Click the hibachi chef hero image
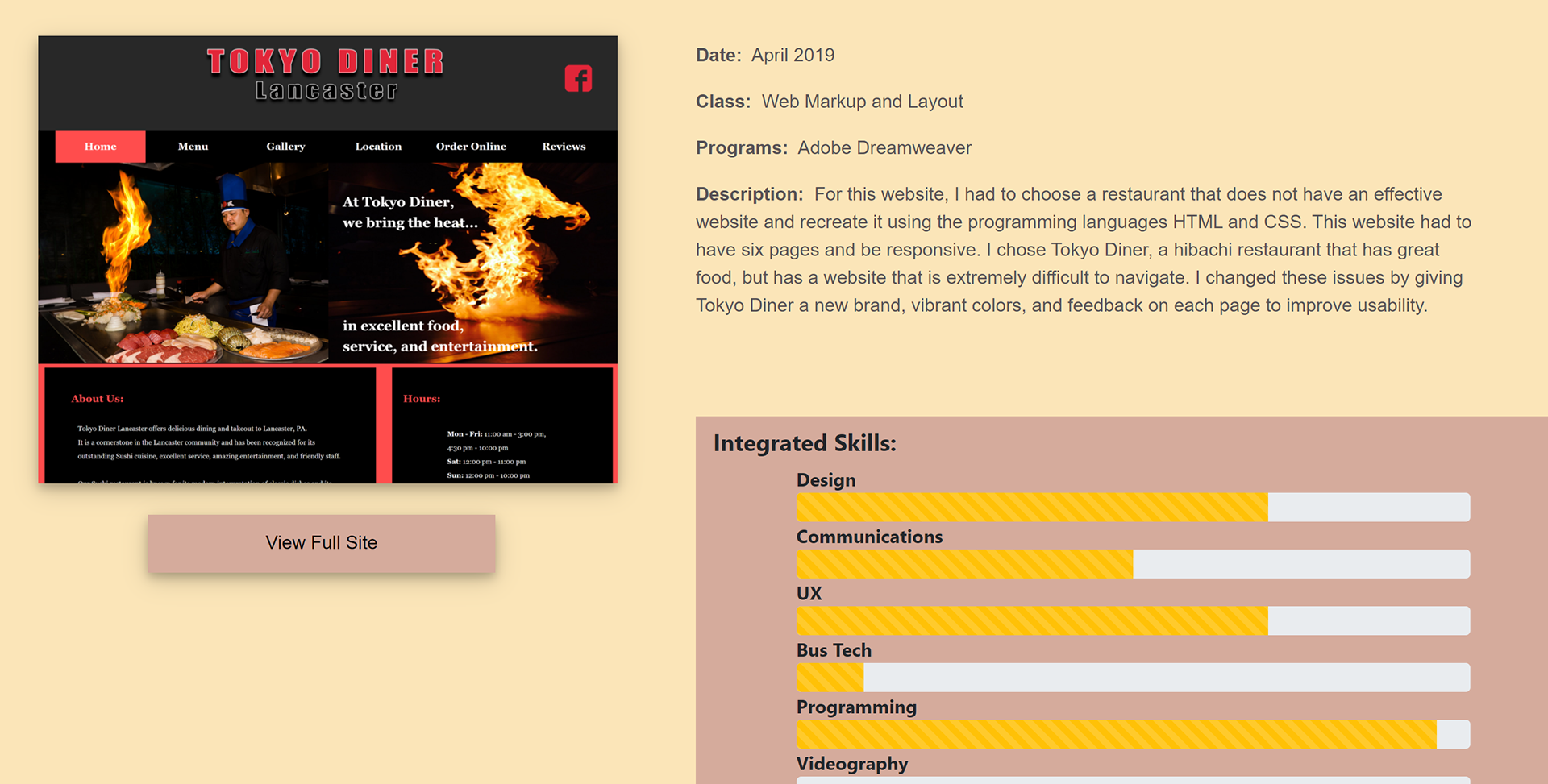Screen dimensions: 1548x784 [x=183, y=263]
